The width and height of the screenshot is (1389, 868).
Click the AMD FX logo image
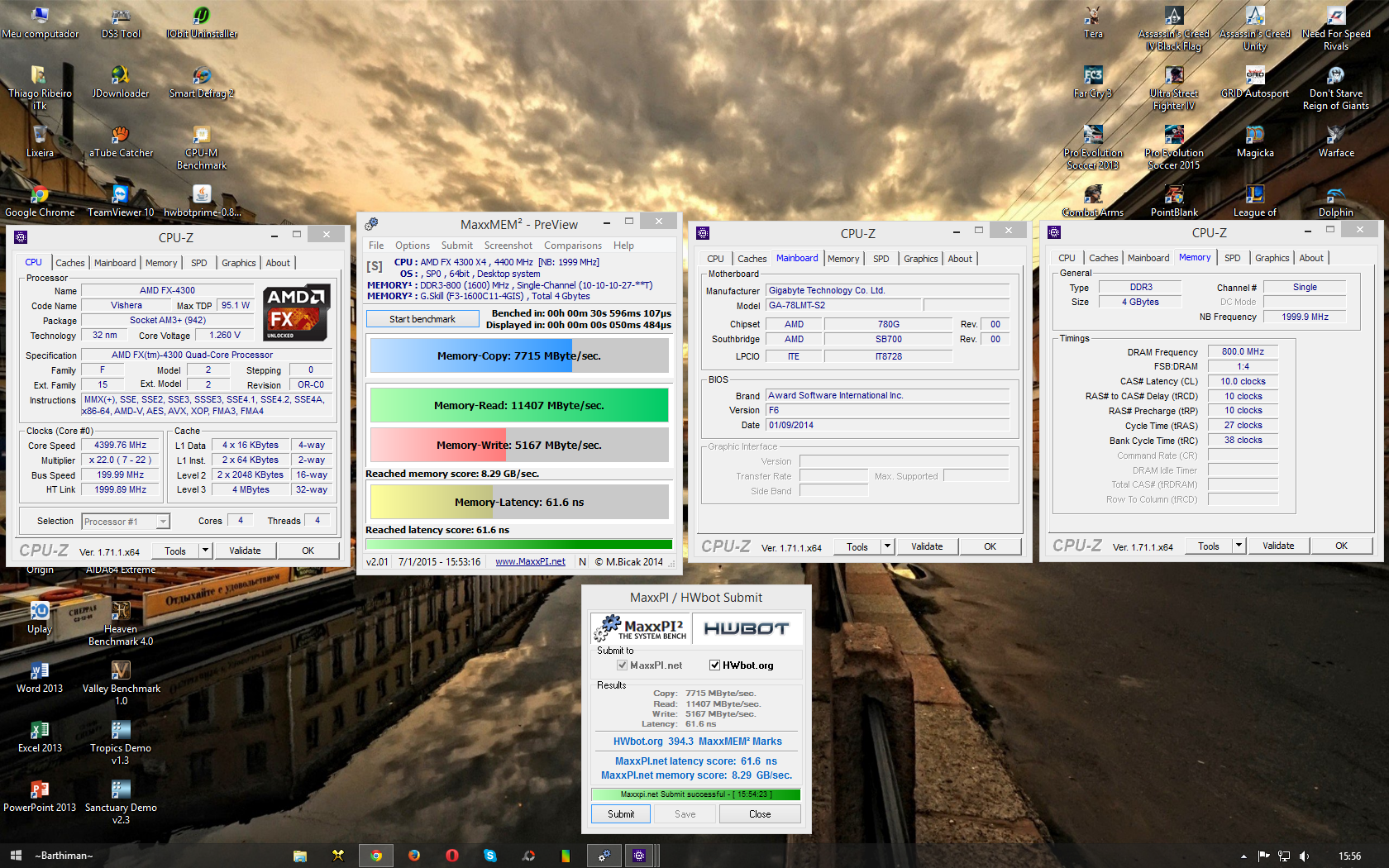click(x=297, y=312)
